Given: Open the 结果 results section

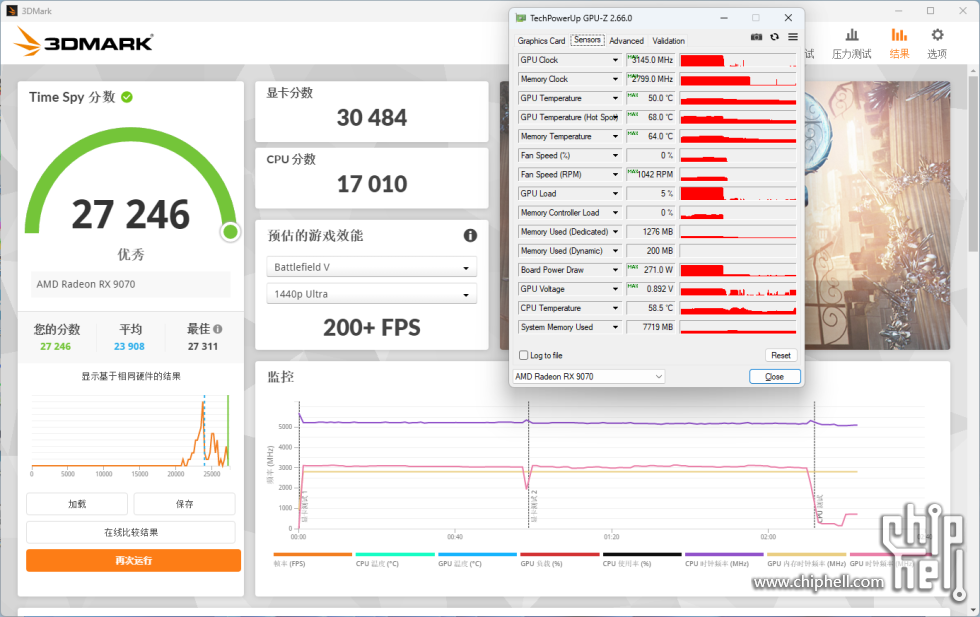Looking at the screenshot, I should [x=899, y=43].
